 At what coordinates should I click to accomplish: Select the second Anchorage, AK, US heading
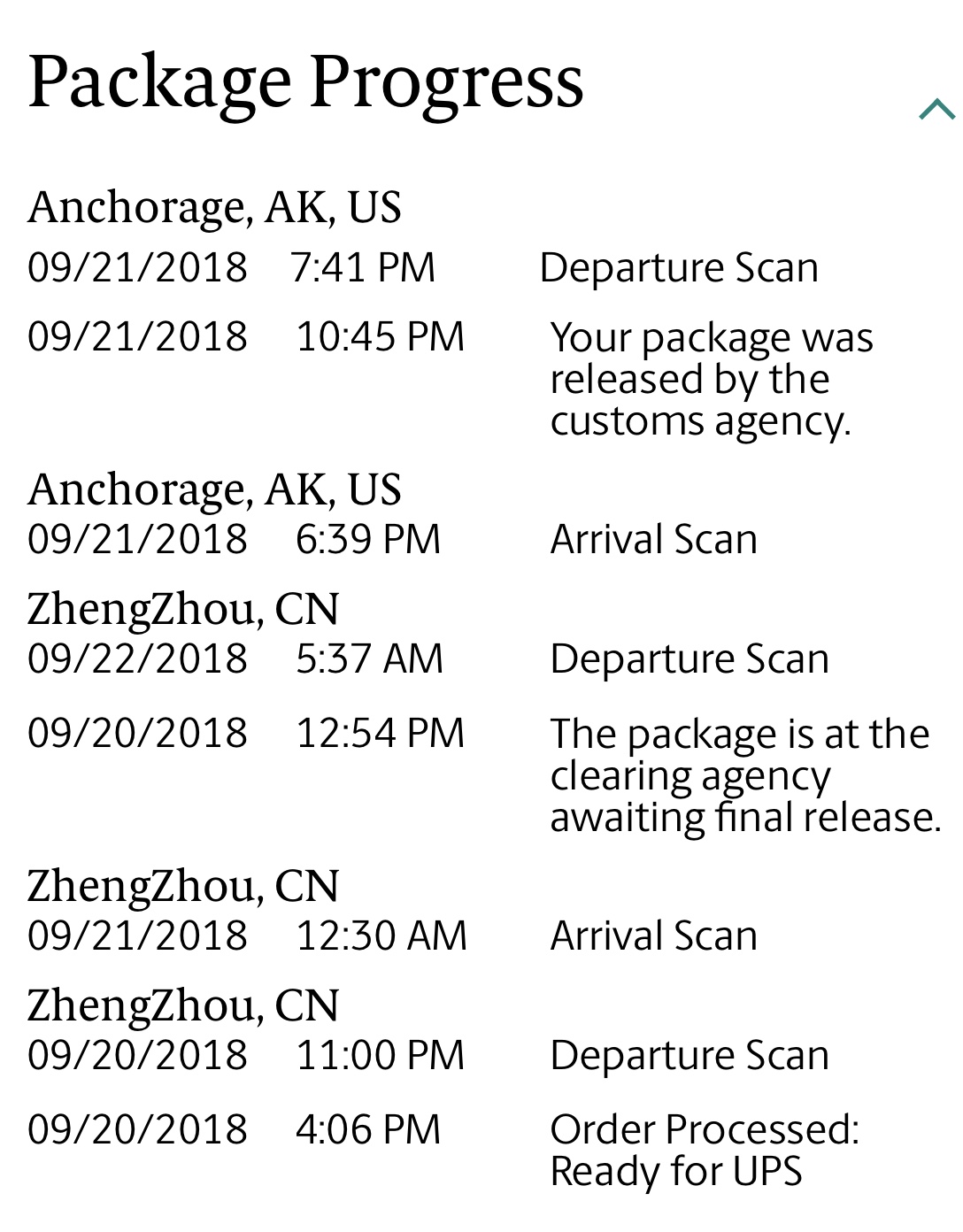214,489
